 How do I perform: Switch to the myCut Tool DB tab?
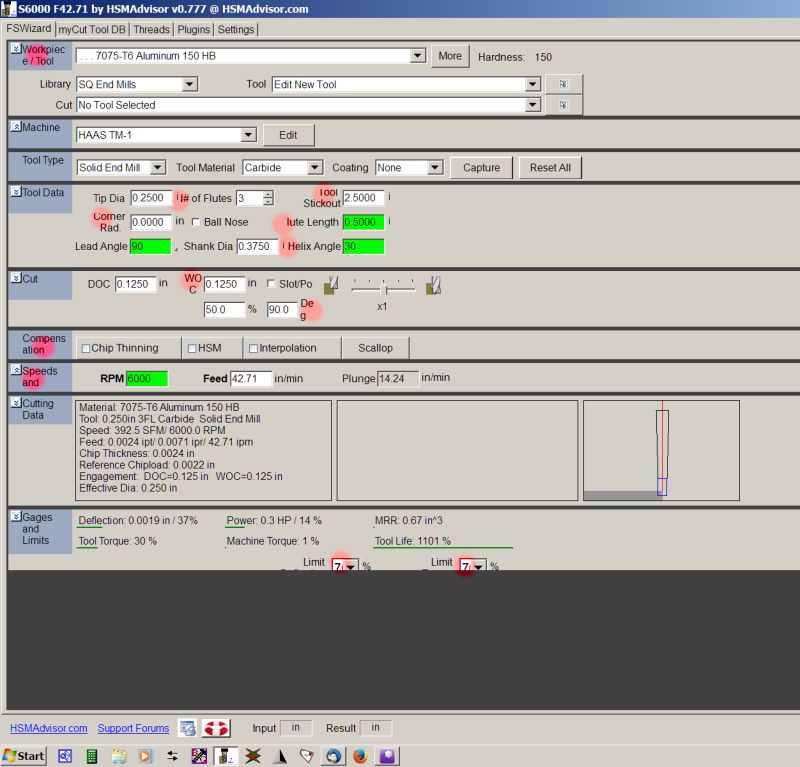pyautogui.click(x=92, y=30)
